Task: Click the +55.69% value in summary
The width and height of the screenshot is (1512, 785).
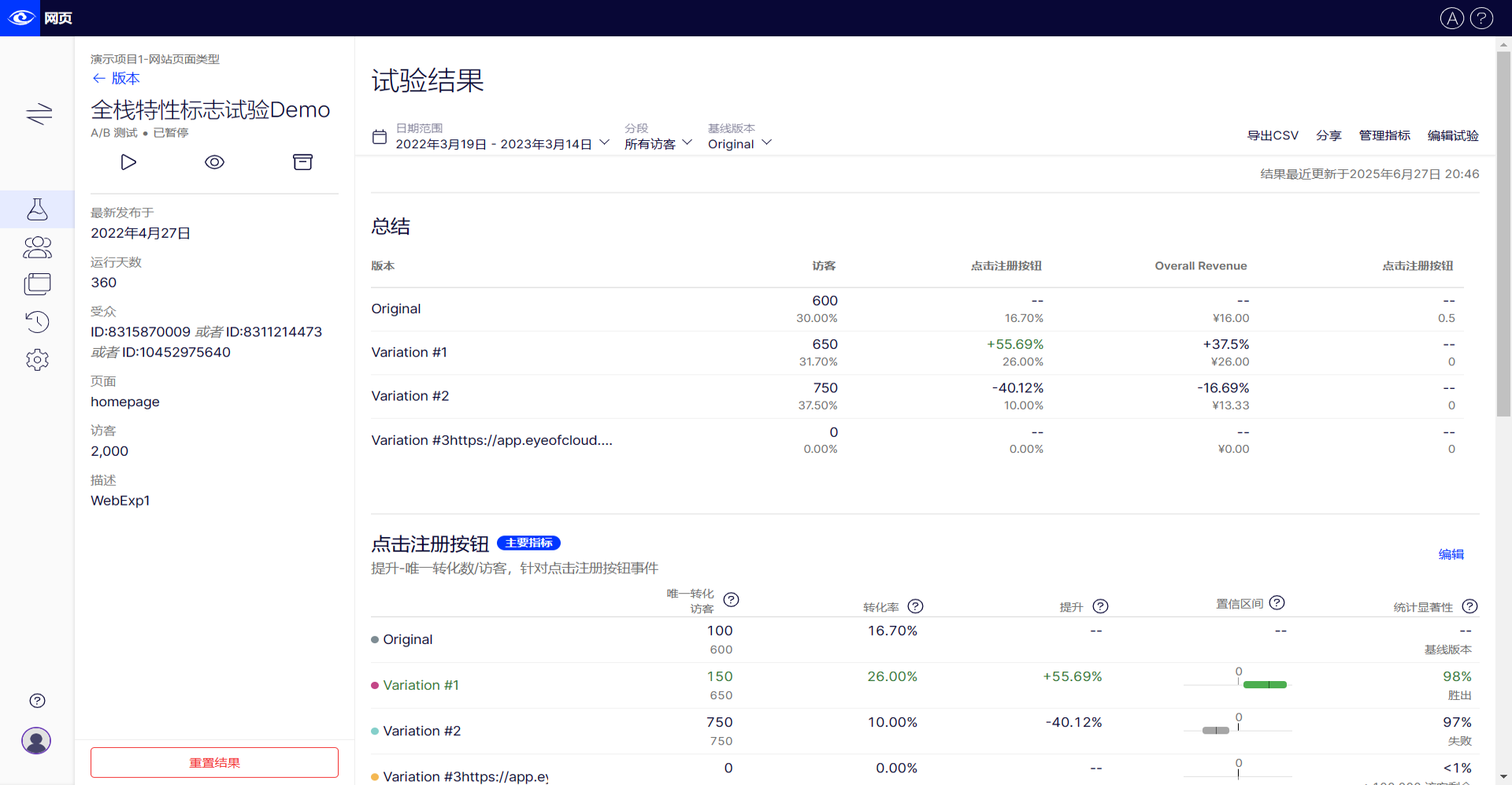Action: (1015, 344)
